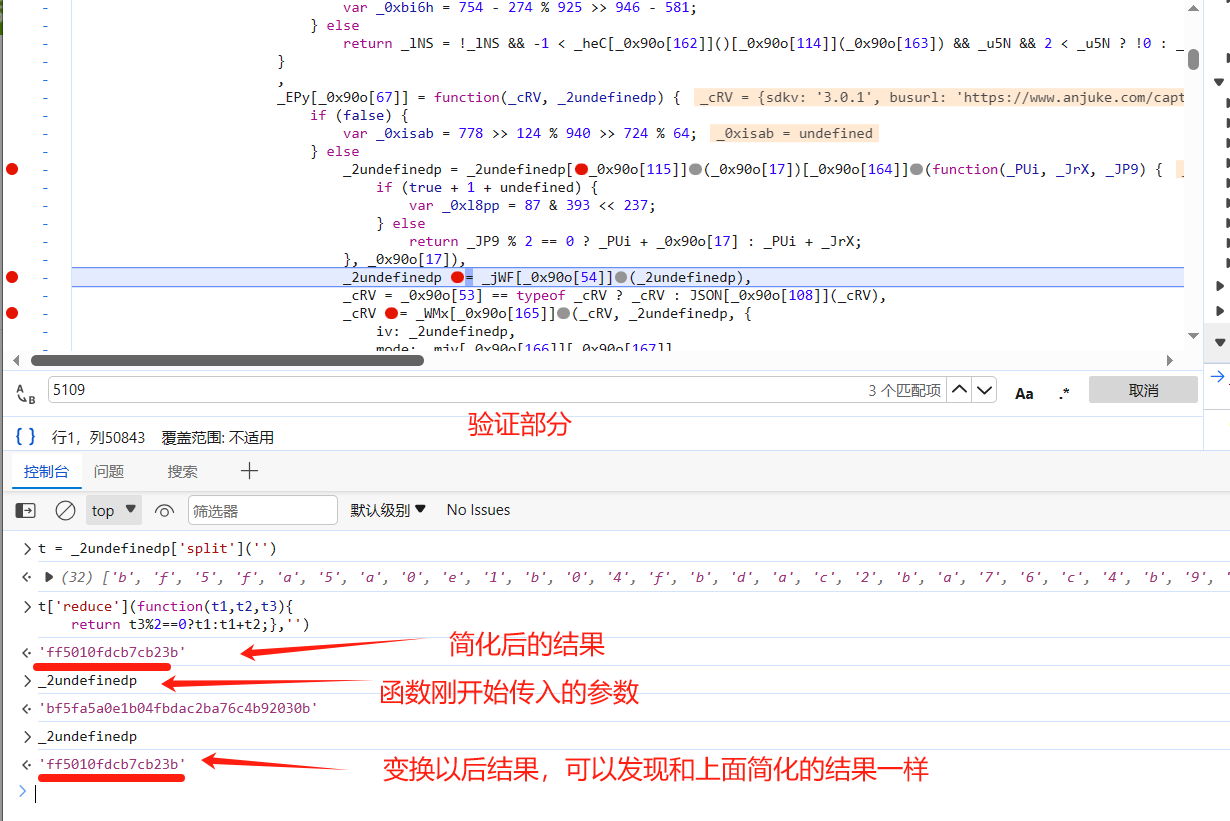The height and width of the screenshot is (821, 1230).
Task: Toggle grey inline breakpoint before (function(_PUi
Action: point(916,169)
